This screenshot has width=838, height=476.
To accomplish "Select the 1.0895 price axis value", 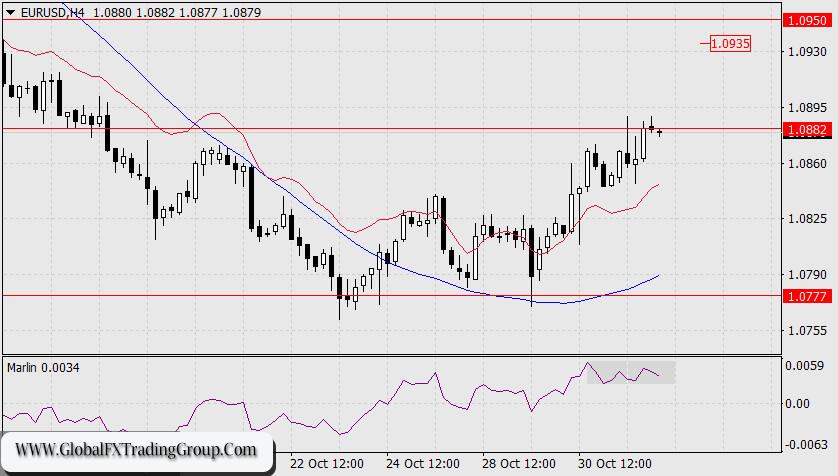I will 808,107.
